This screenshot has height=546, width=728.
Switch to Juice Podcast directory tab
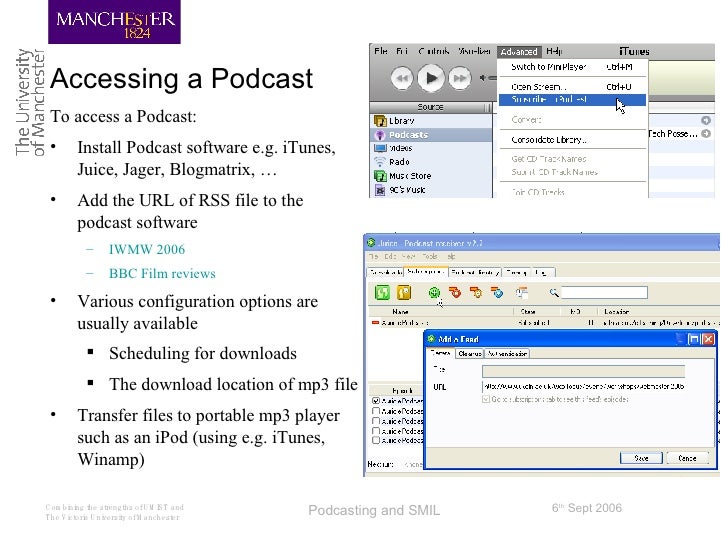[474, 273]
